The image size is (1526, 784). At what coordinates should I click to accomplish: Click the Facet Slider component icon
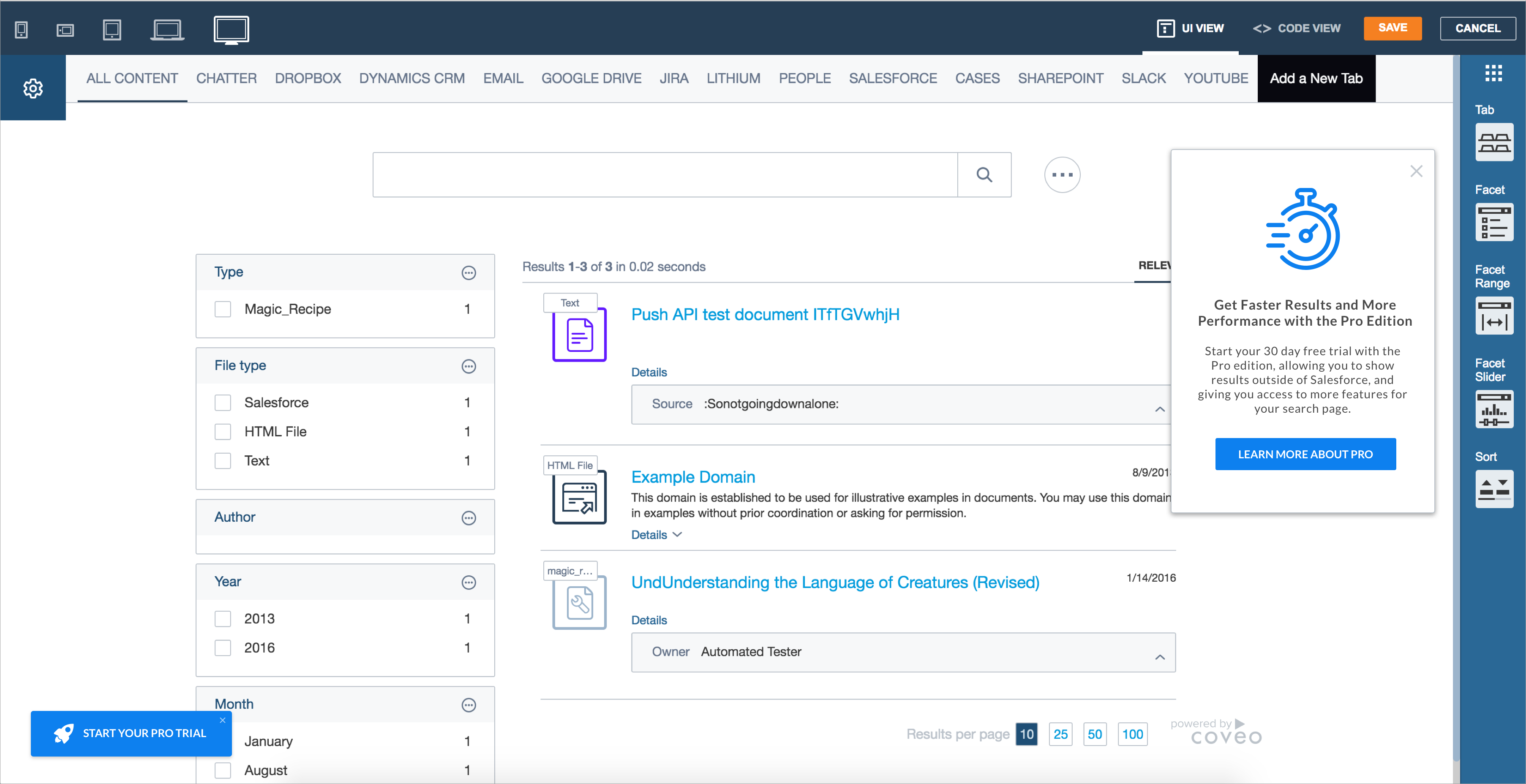[1494, 409]
